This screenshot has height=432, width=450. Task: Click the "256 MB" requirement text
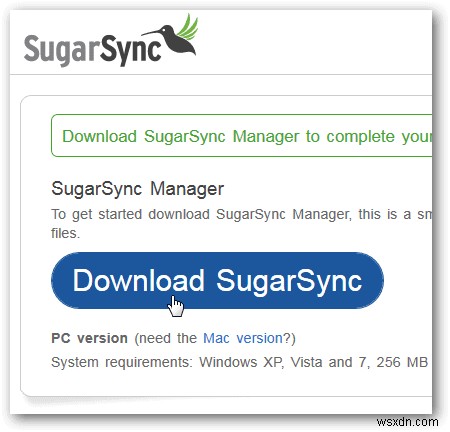click(402, 362)
